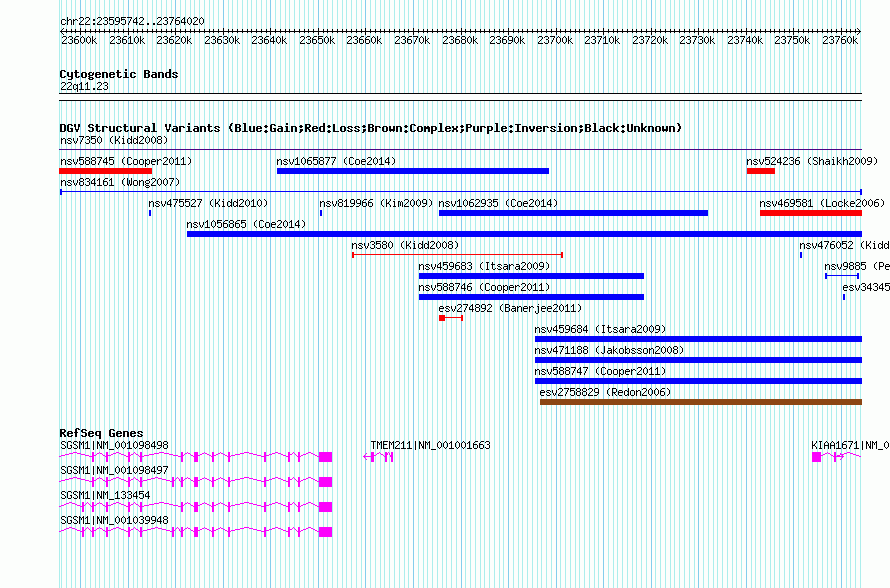Click the nsv471188 (Jakobsson2008) blue bar
This screenshot has width=890, height=588.
tap(698, 360)
